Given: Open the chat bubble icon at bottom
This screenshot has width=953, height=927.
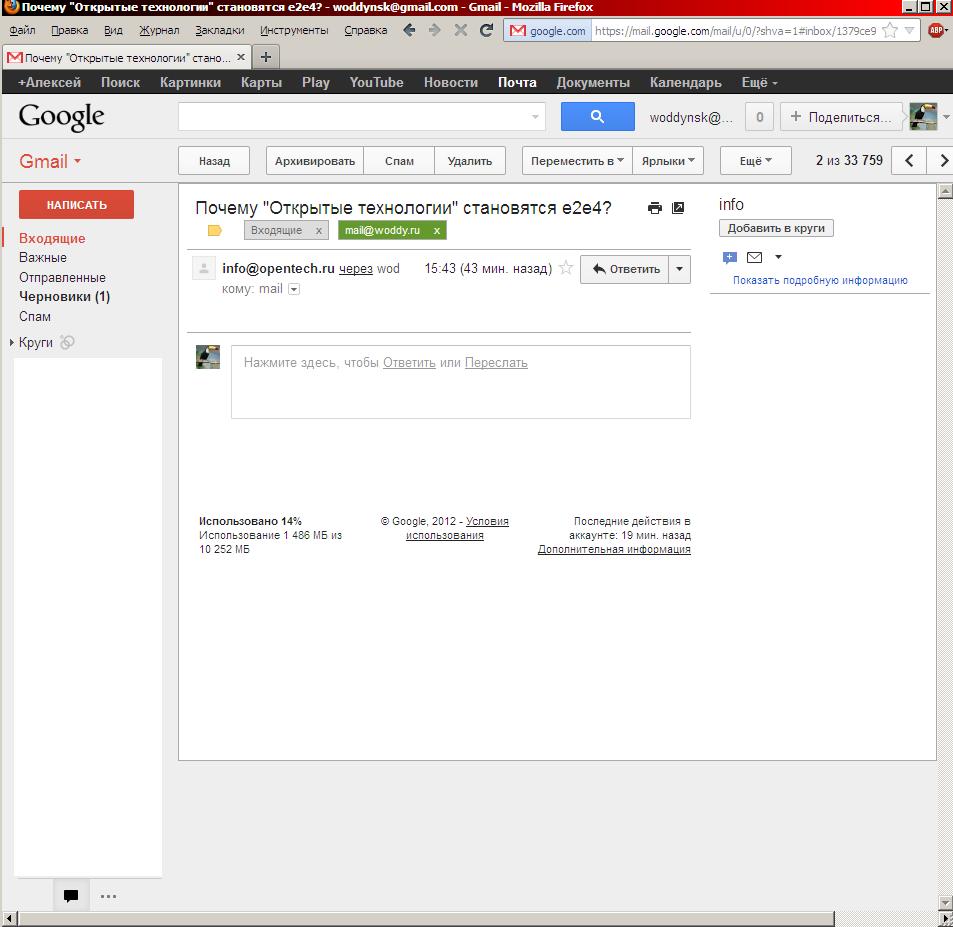Looking at the screenshot, I should pyautogui.click(x=71, y=895).
